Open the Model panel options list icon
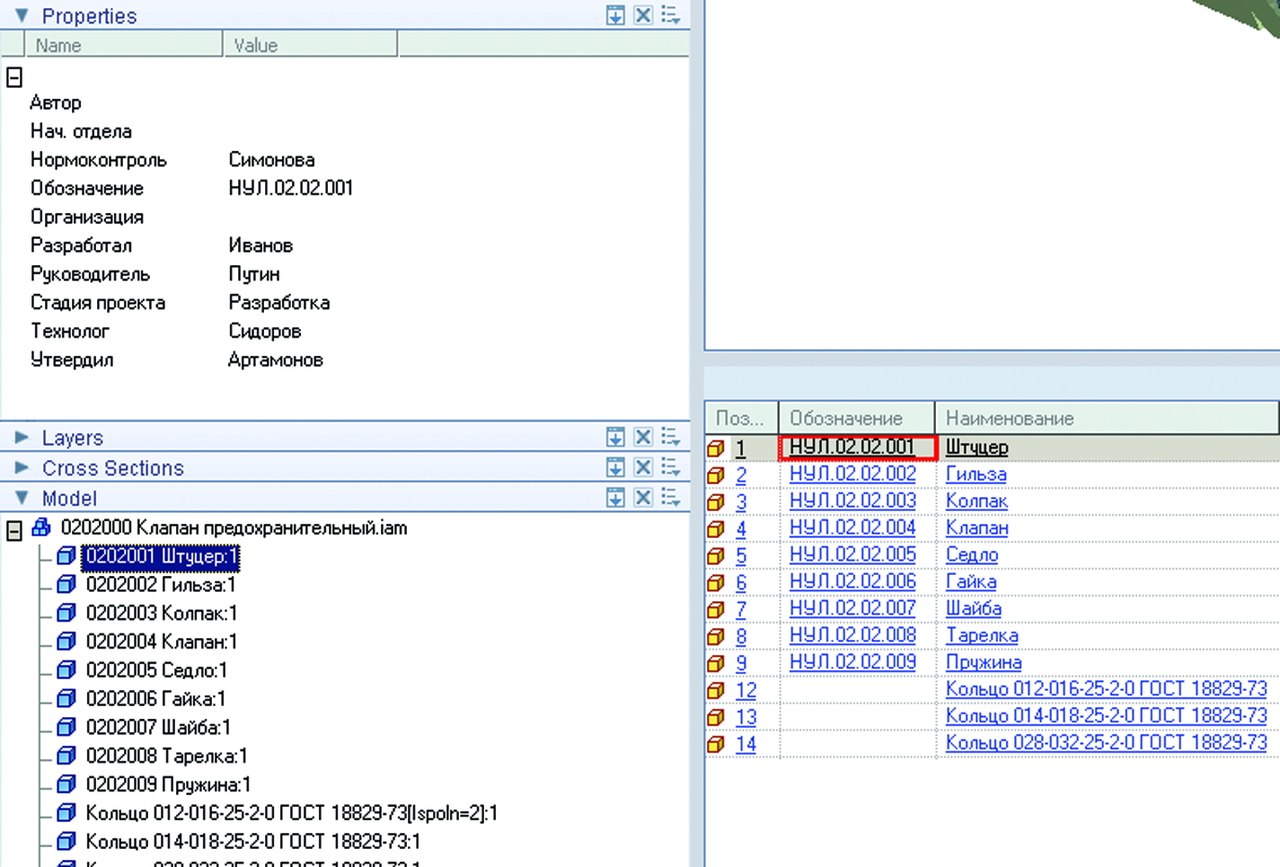Screen dimensions: 1280x867 coord(671,498)
